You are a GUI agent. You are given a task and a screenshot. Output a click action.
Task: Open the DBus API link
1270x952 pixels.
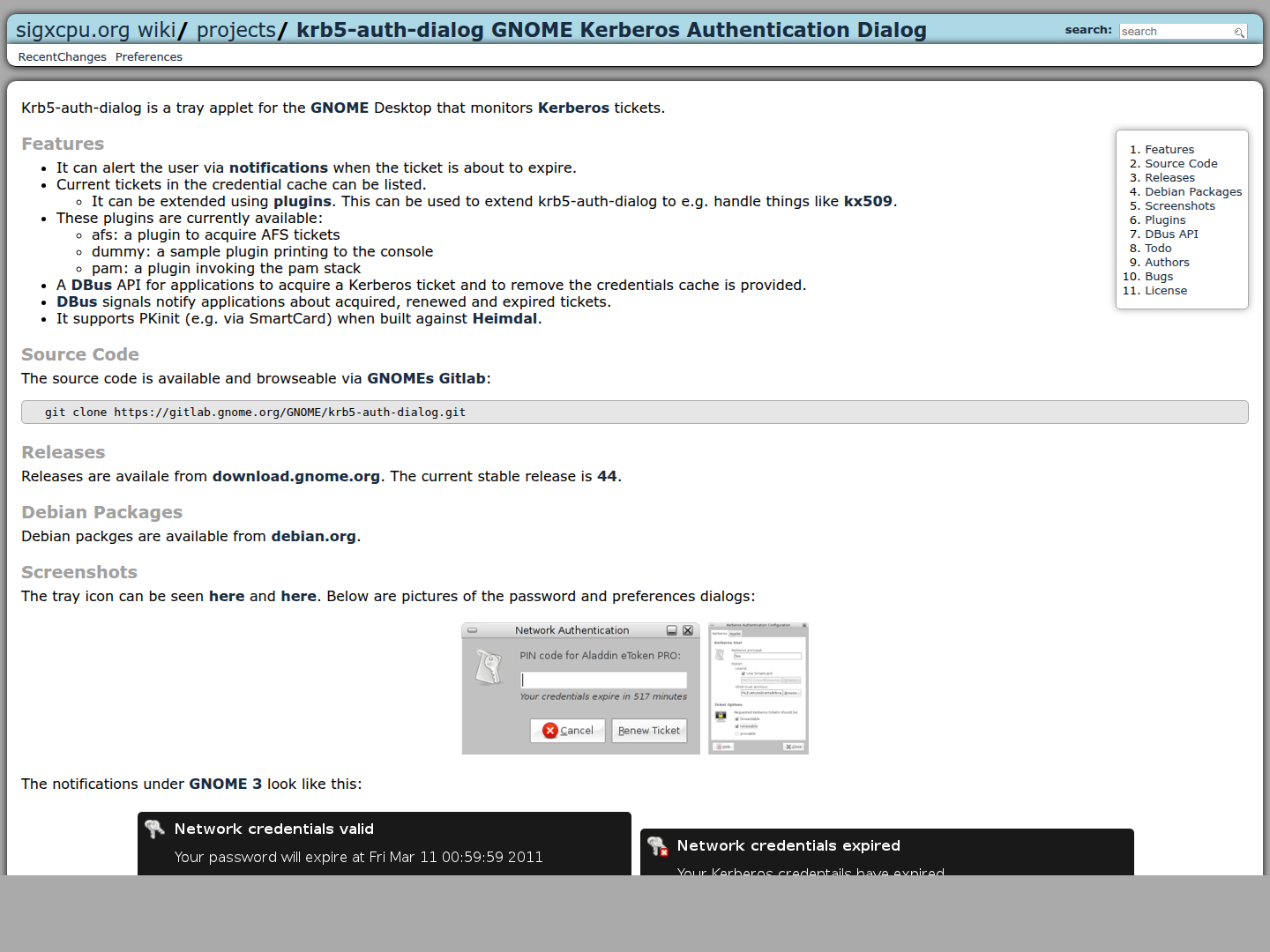click(x=92, y=285)
